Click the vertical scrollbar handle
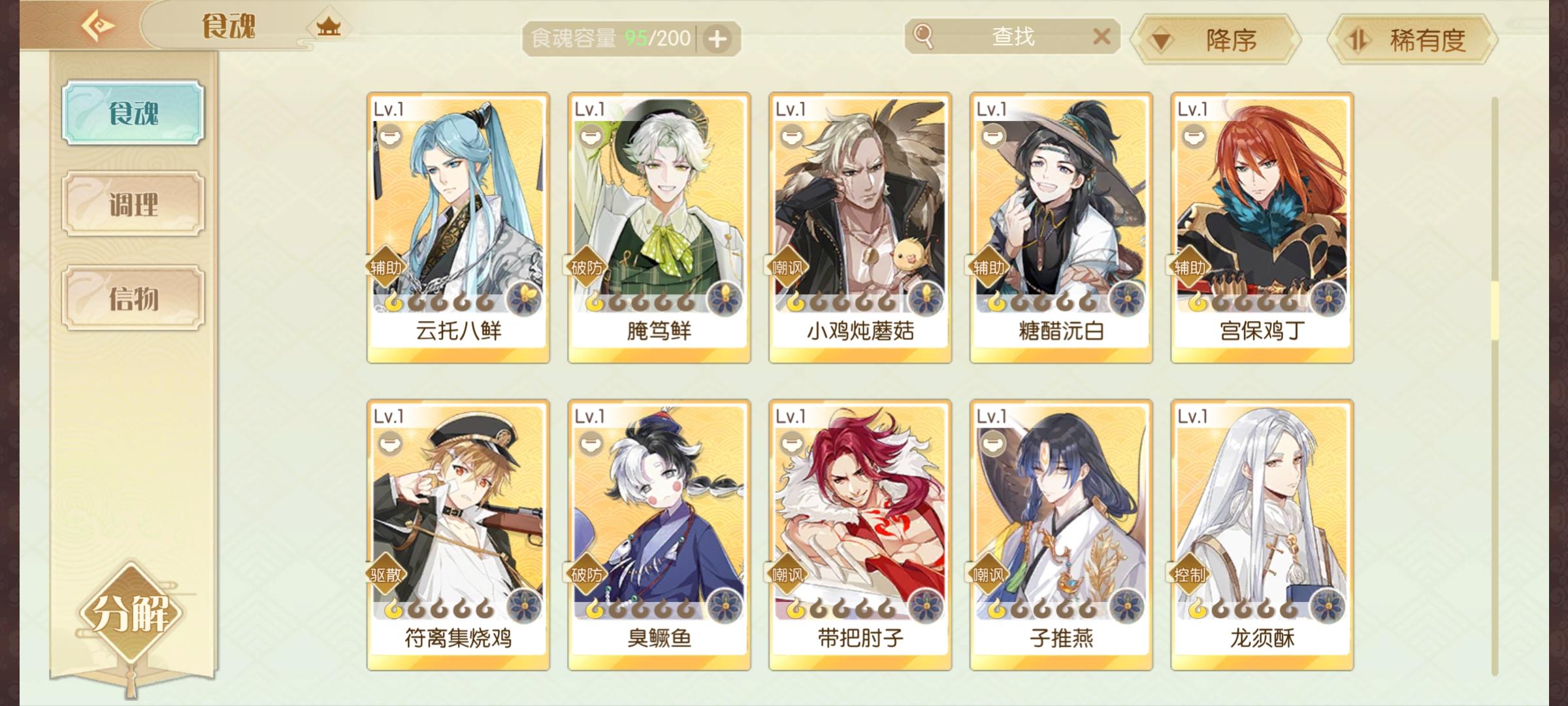Screen dimensions: 1568x706 pos(1495,311)
